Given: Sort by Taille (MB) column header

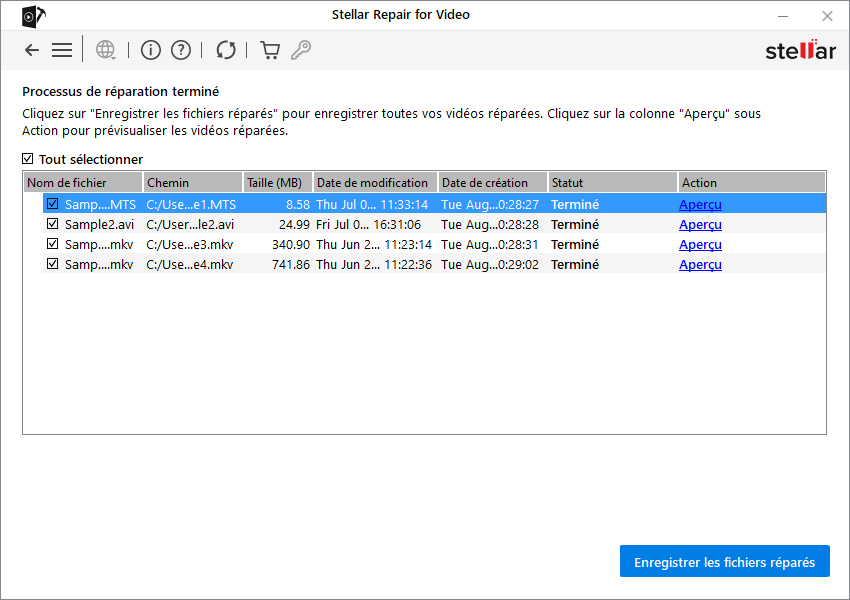Looking at the screenshot, I should (278, 183).
